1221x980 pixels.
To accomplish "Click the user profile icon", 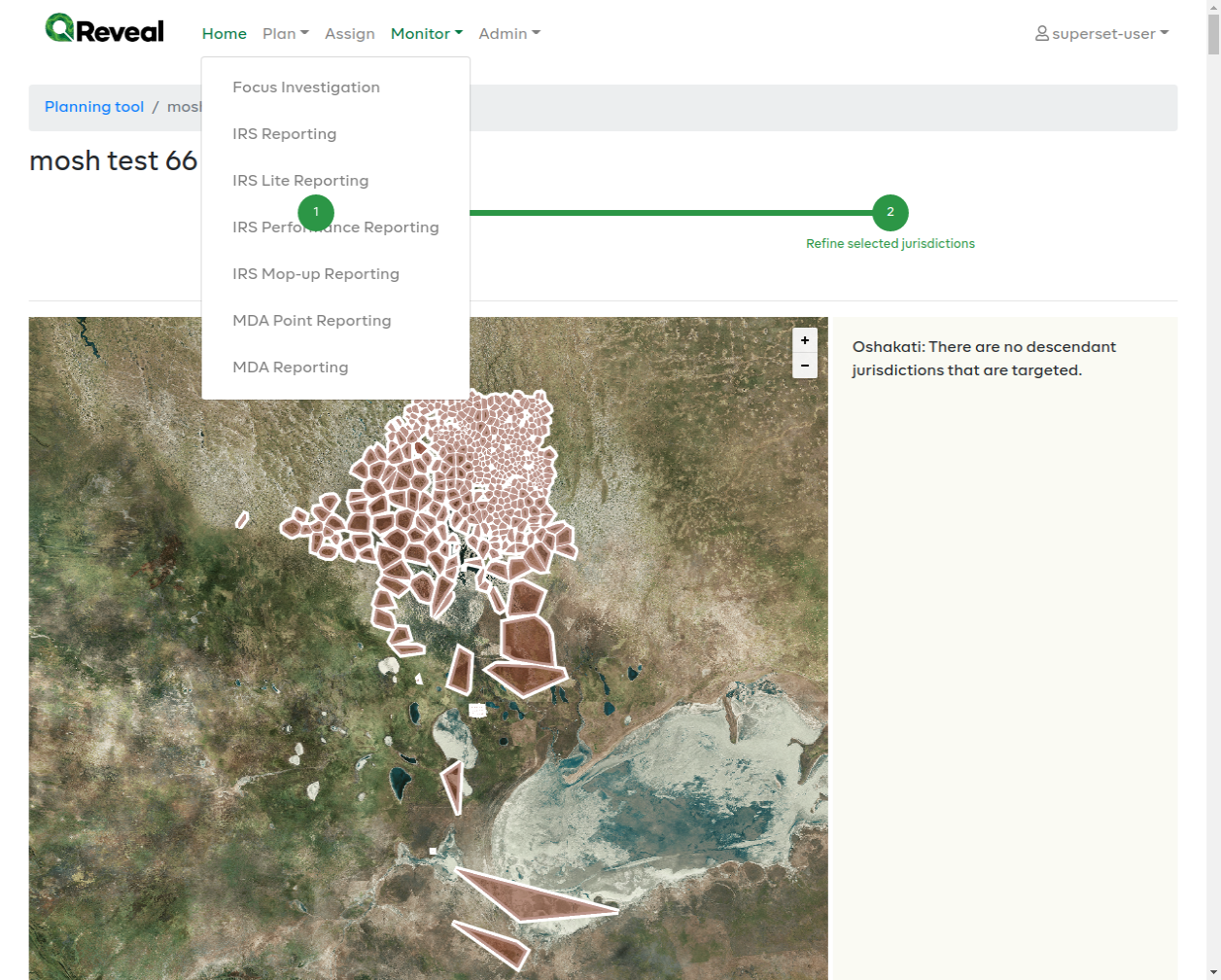I will (1040, 33).
